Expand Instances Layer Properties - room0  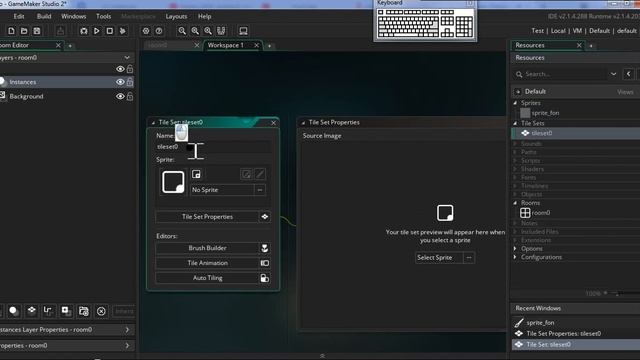tap(127, 329)
